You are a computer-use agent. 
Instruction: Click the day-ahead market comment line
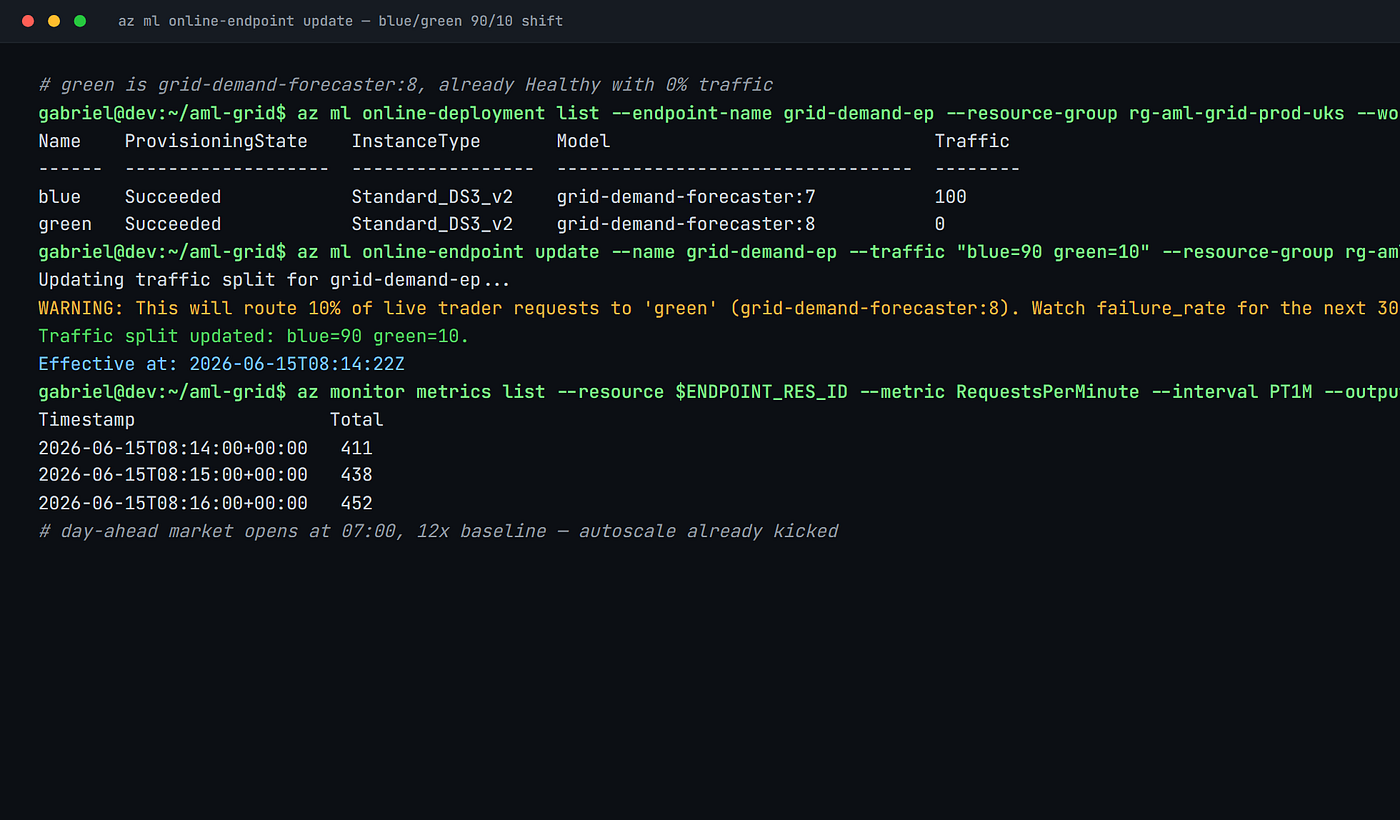coord(438,531)
